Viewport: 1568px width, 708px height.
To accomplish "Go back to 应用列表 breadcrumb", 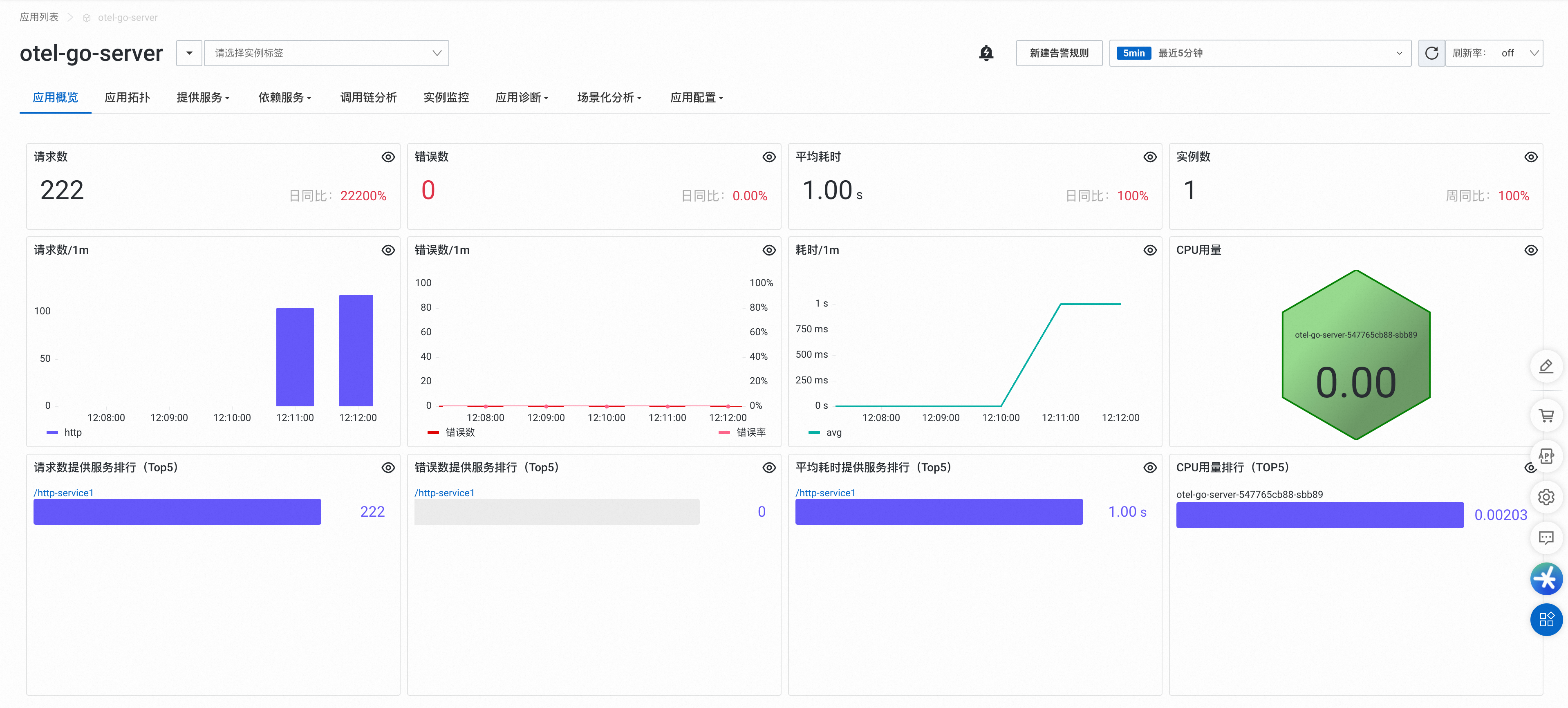I will point(39,18).
